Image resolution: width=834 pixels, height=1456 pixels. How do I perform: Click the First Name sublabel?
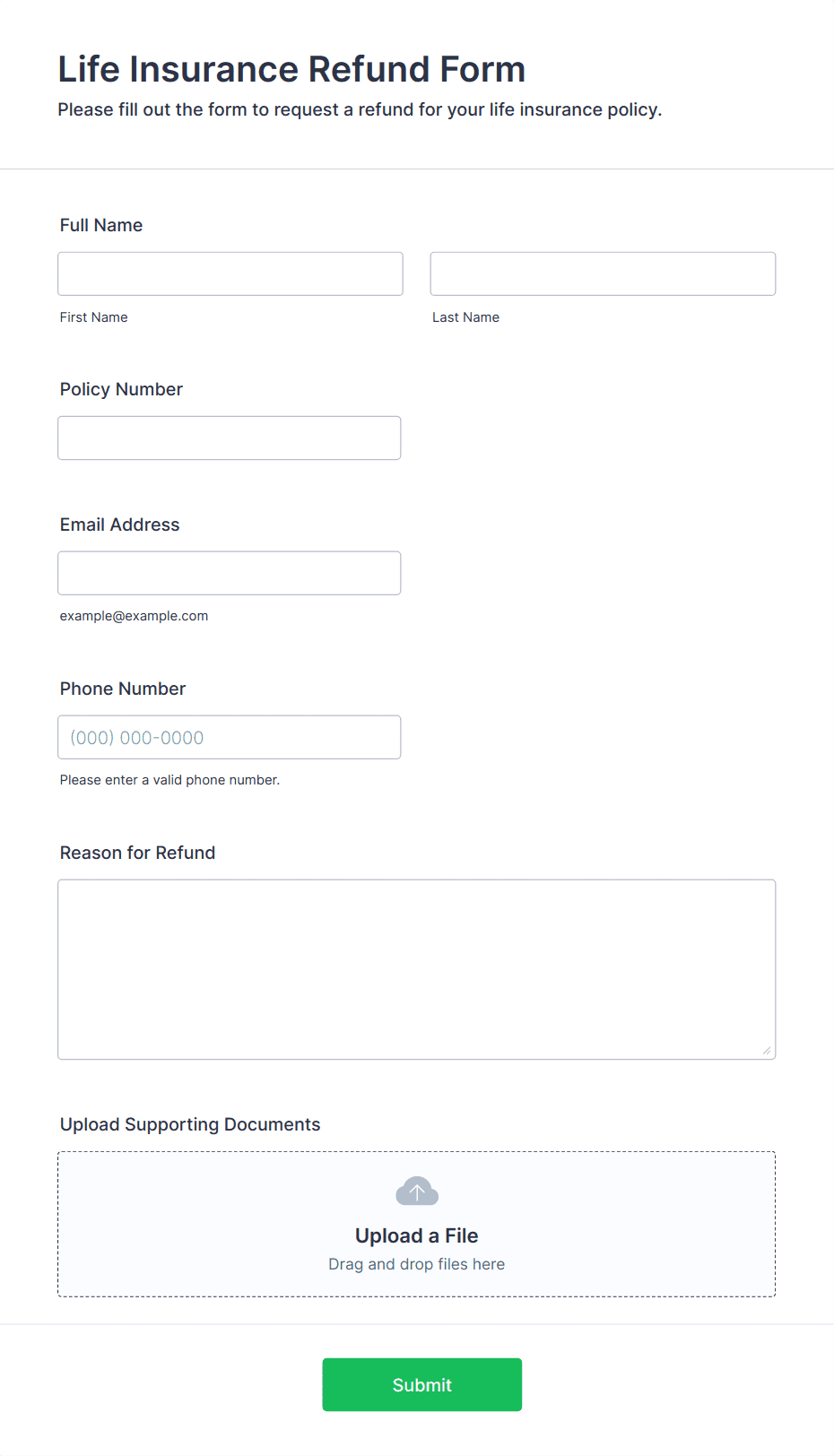point(93,317)
